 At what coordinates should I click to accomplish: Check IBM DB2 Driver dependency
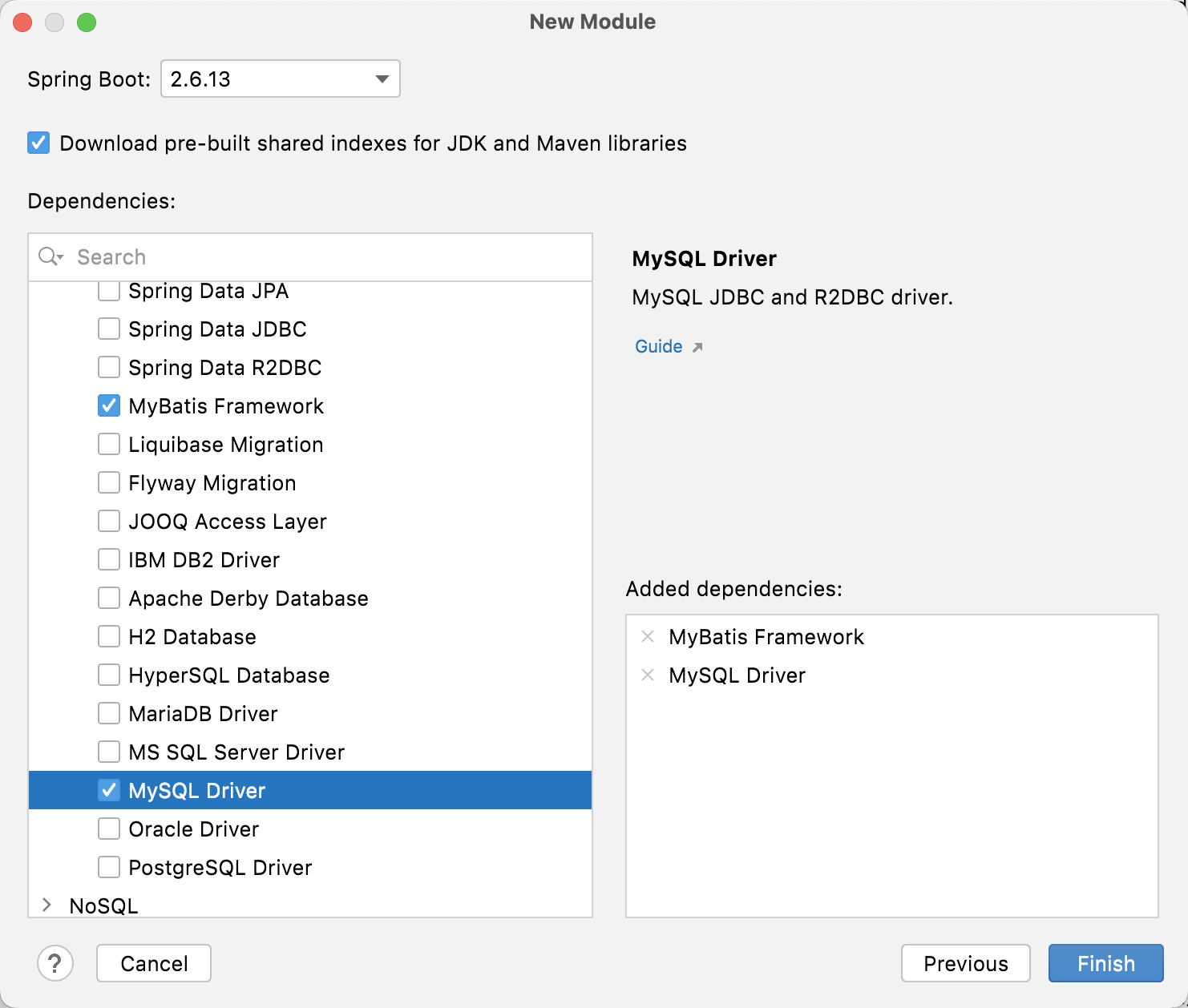pos(109,559)
